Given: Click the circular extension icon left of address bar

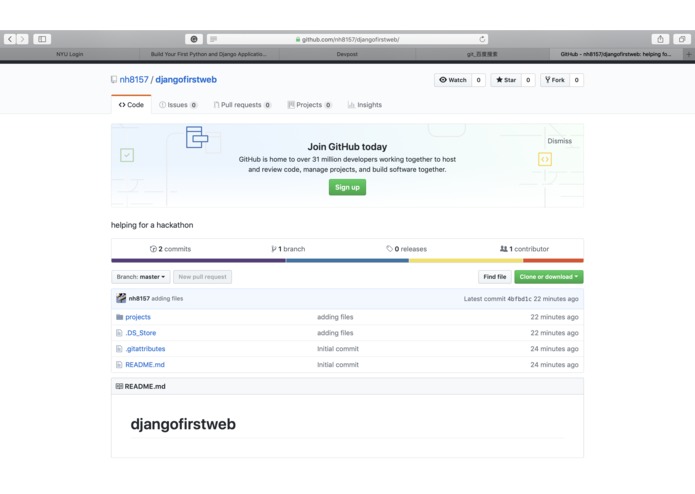Looking at the screenshot, I should (x=194, y=39).
